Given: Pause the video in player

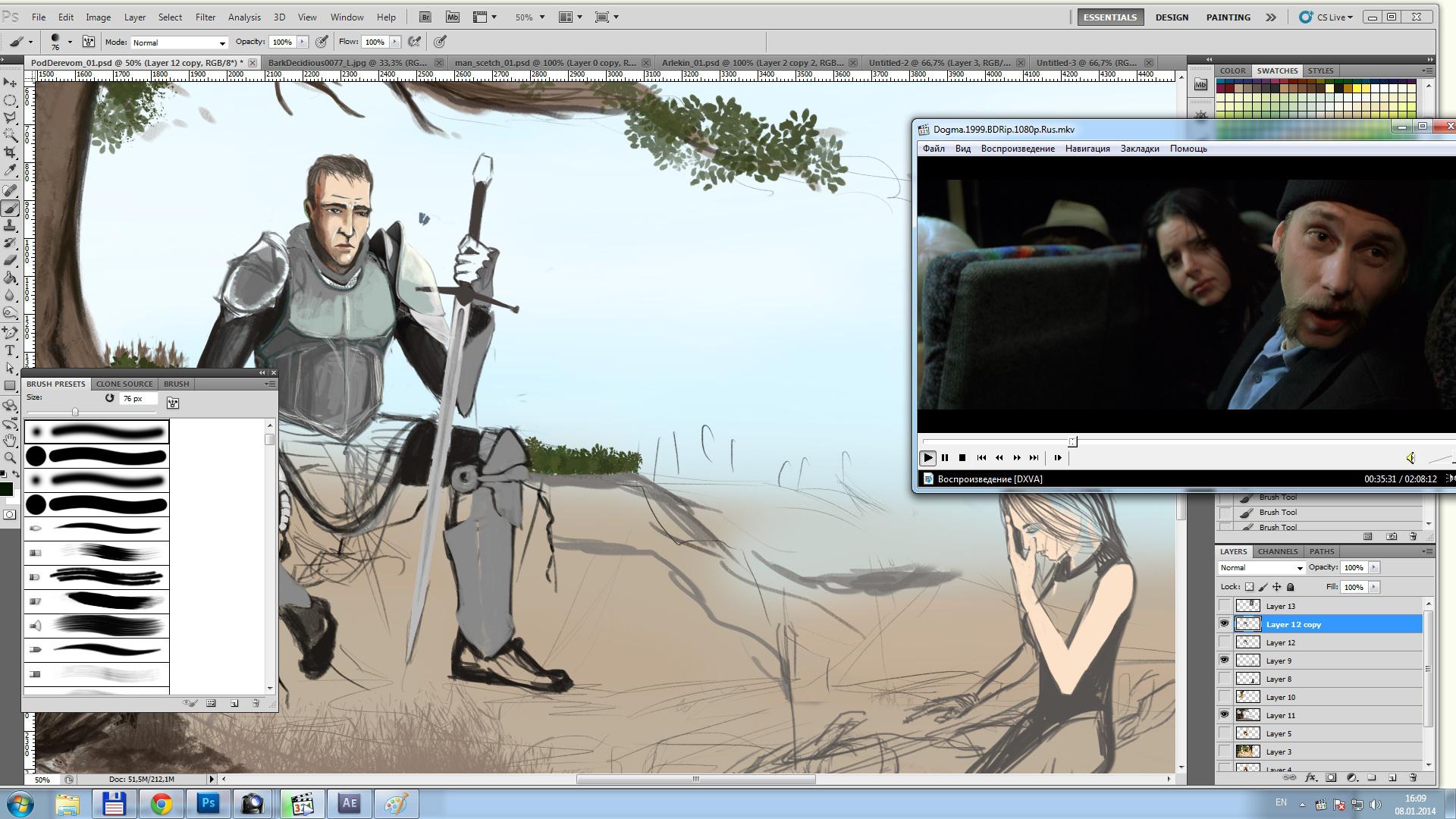Looking at the screenshot, I should pos(945,457).
